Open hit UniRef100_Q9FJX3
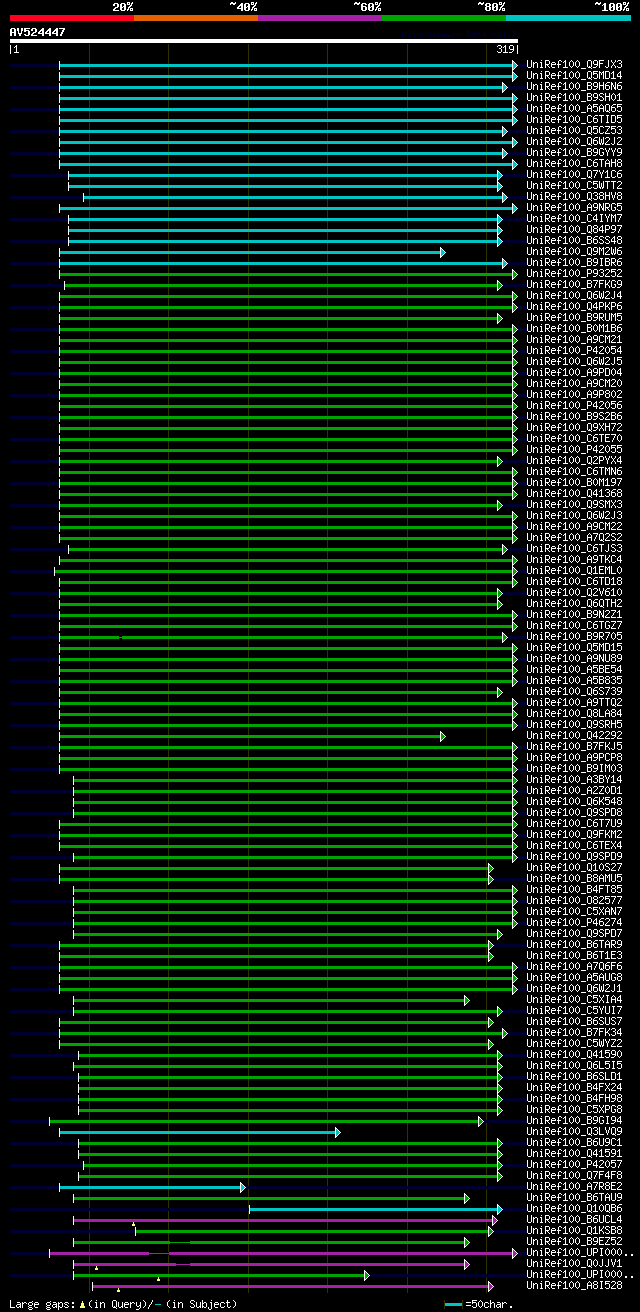This screenshot has height=1312, width=640. pos(575,64)
